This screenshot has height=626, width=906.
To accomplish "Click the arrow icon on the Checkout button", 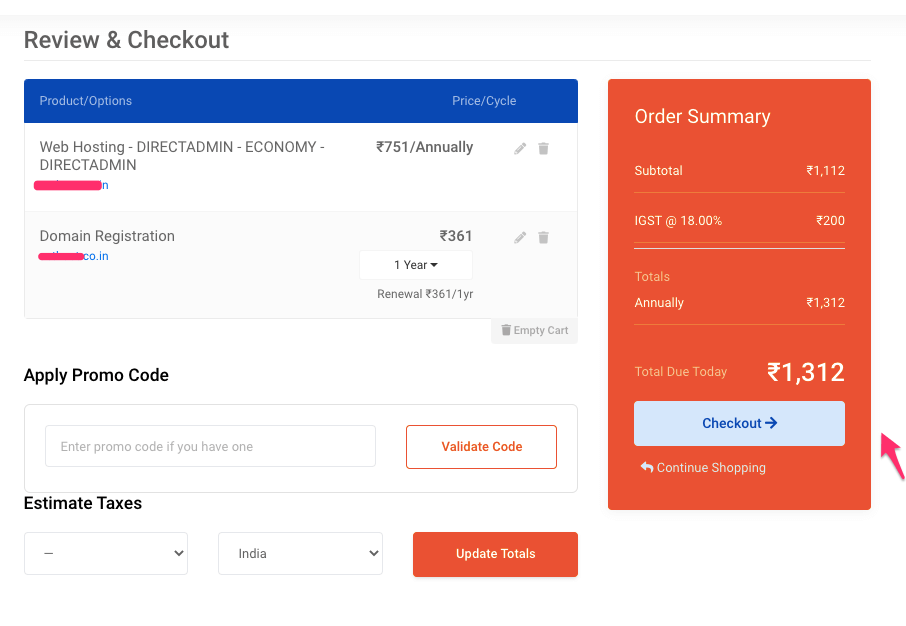I will [x=770, y=423].
